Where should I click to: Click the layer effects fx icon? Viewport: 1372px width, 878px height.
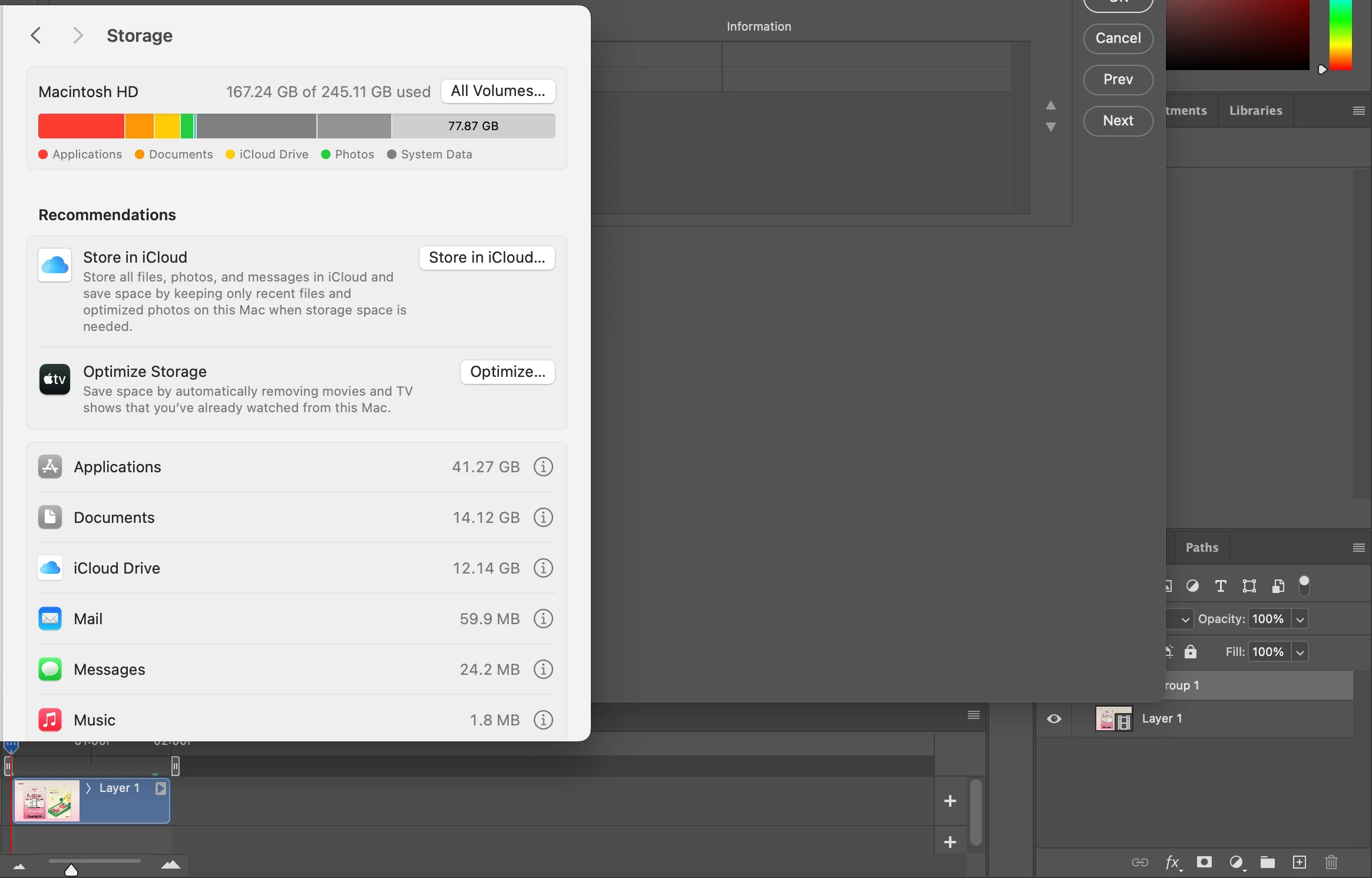point(1172,863)
